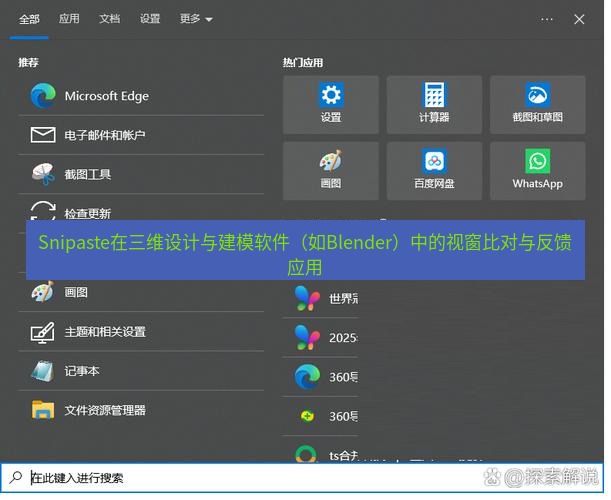611x500 pixels.
Task: Click the 热门应用 heading
Action: pyautogui.click(x=303, y=62)
